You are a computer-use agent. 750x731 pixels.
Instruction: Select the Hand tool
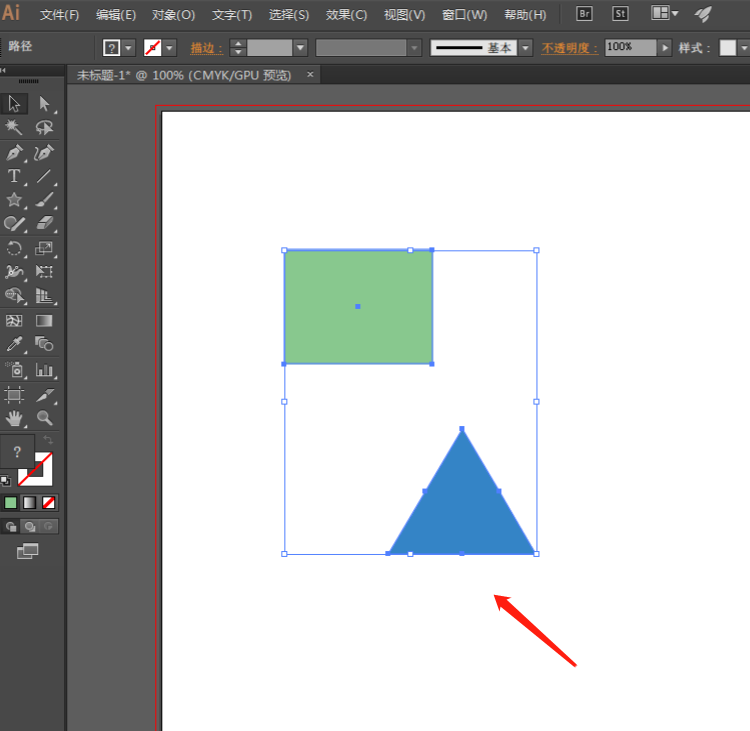[14, 418]
